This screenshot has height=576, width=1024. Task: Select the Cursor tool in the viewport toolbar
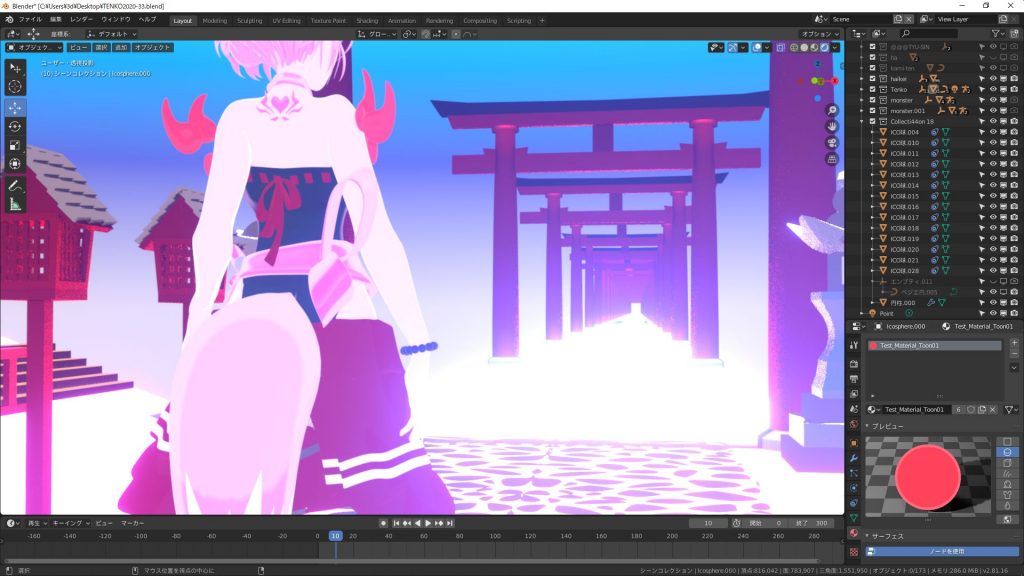tap(15, 86)
